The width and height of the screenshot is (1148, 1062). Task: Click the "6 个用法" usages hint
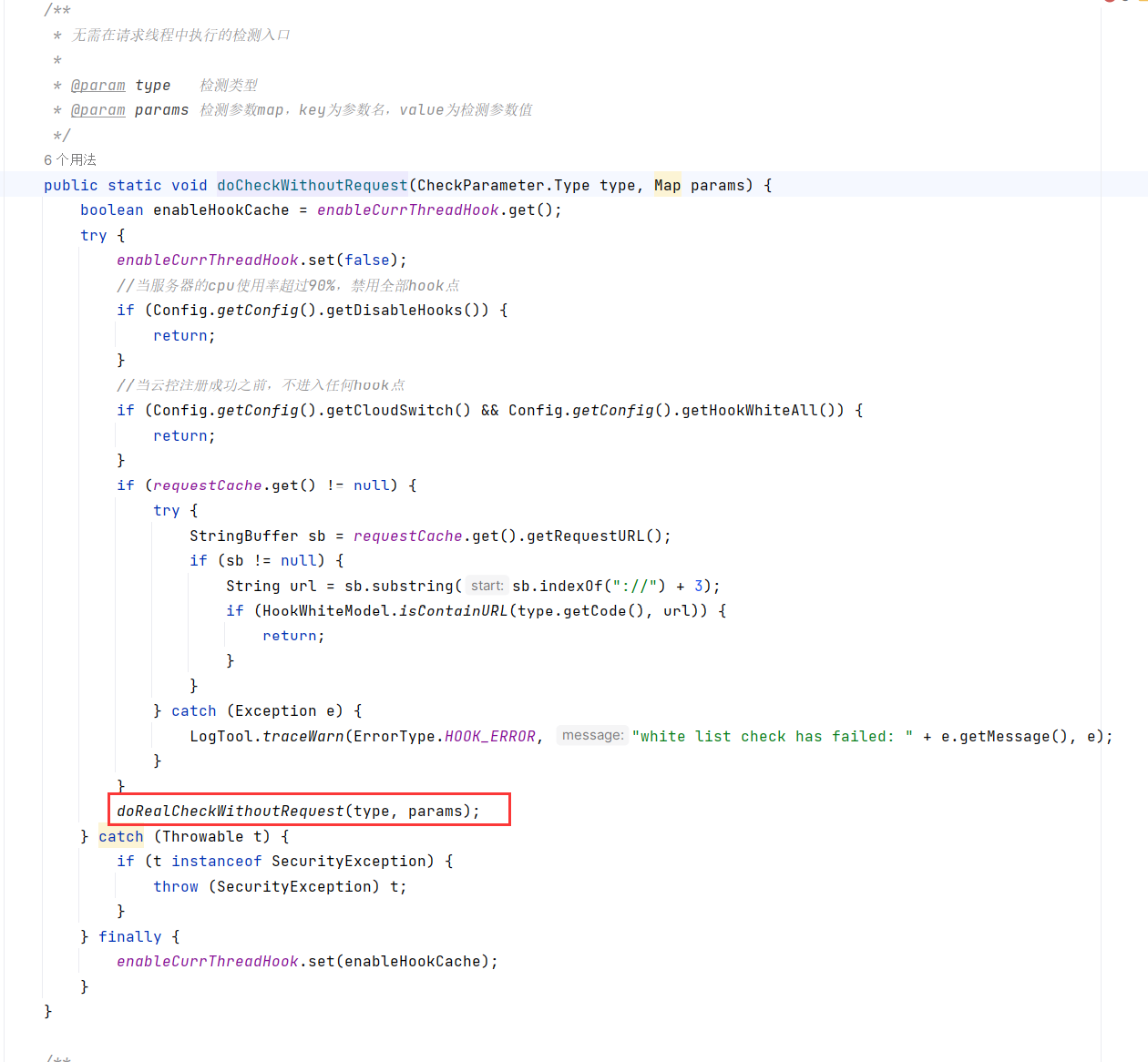[70, 159]
